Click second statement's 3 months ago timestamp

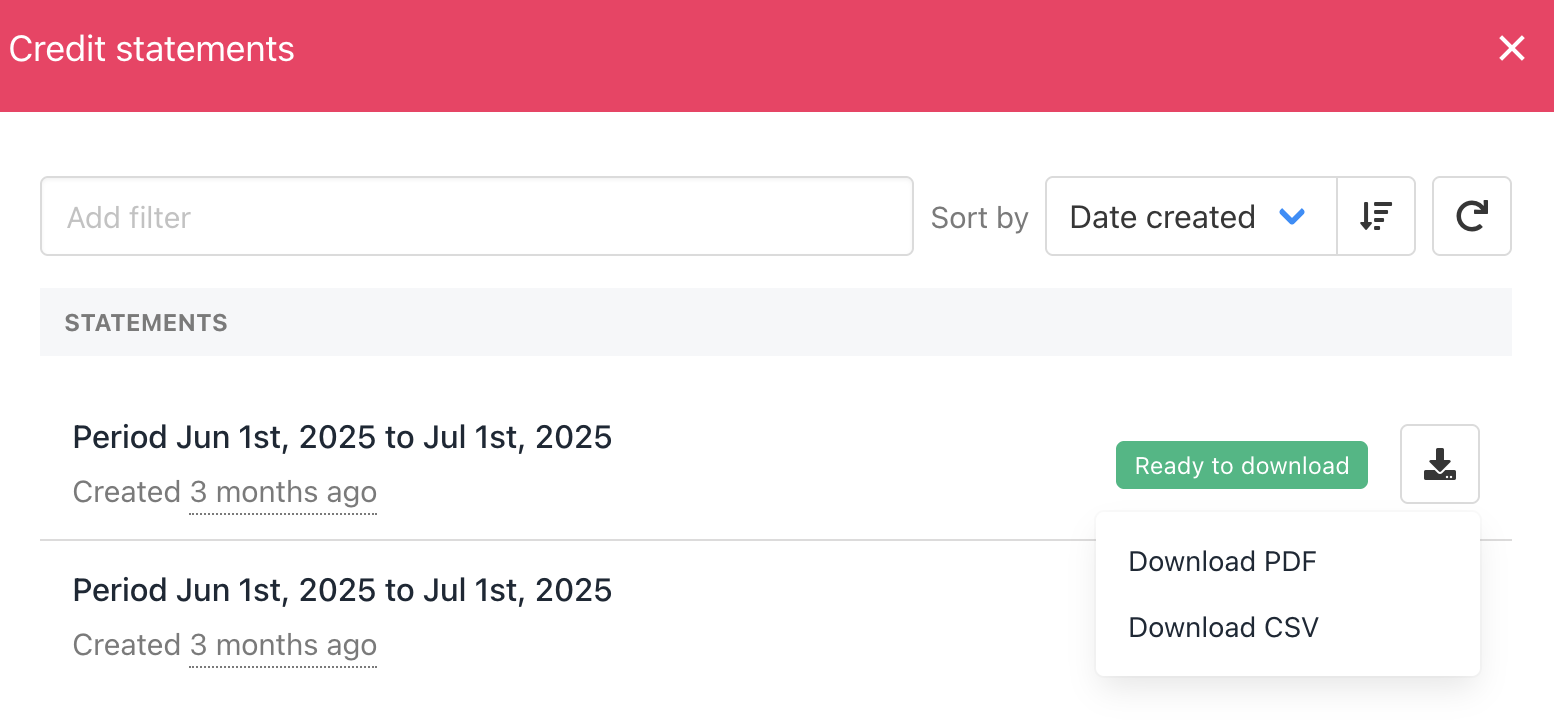click(x=283, y=645)
